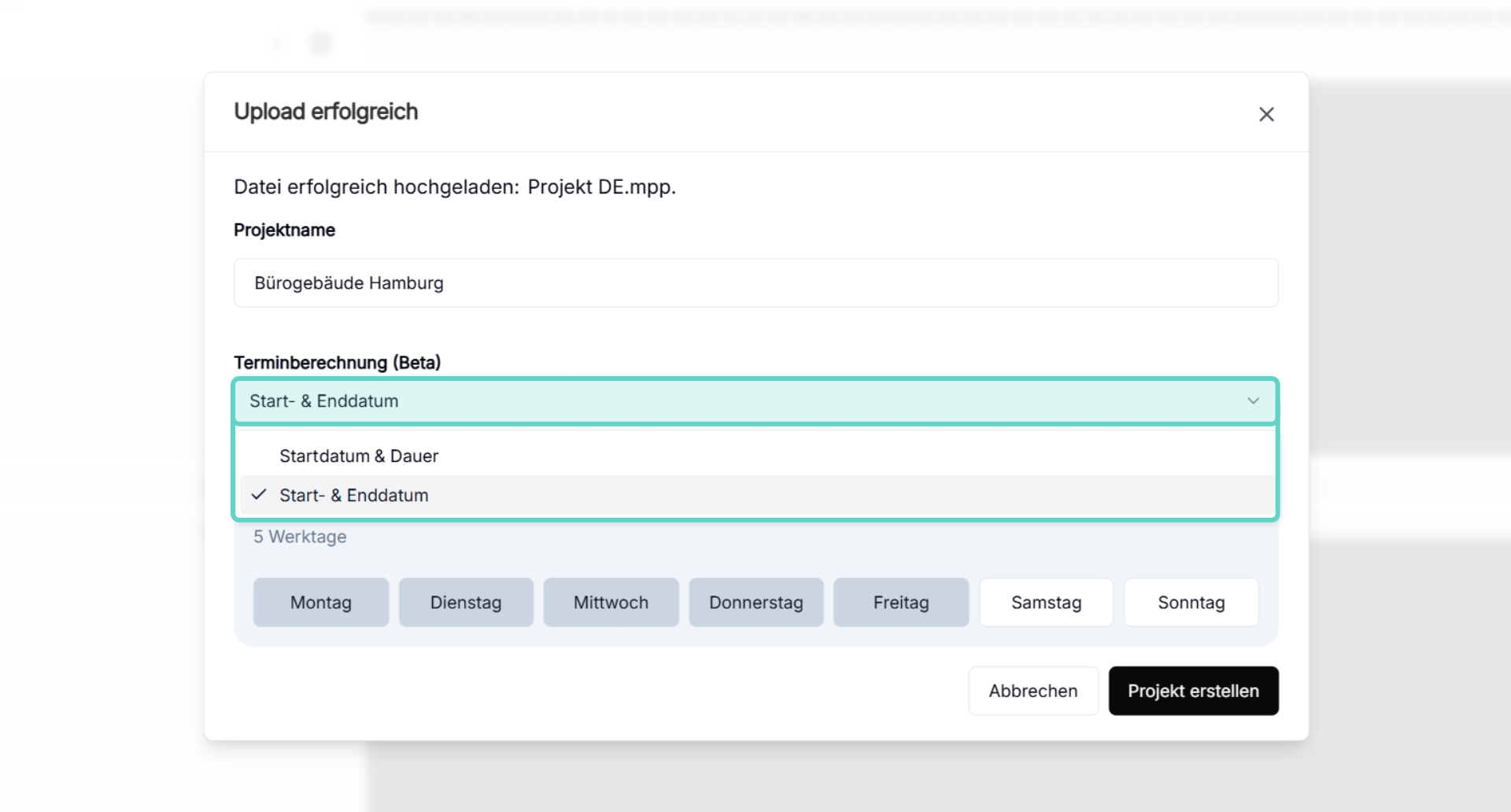
Task: Enable Sonntag as a workday
Action: click(1191, 603)
